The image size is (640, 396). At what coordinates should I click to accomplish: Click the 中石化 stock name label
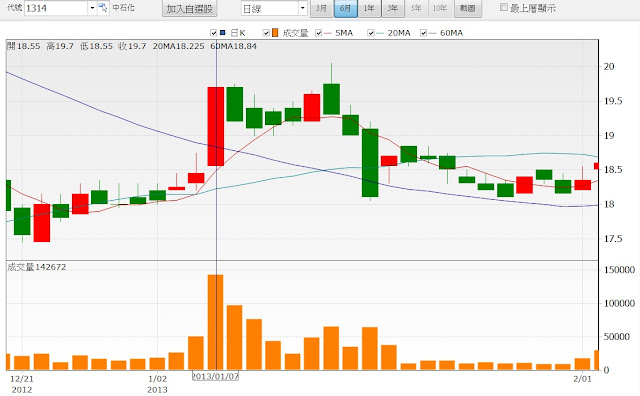coord(124,8)
